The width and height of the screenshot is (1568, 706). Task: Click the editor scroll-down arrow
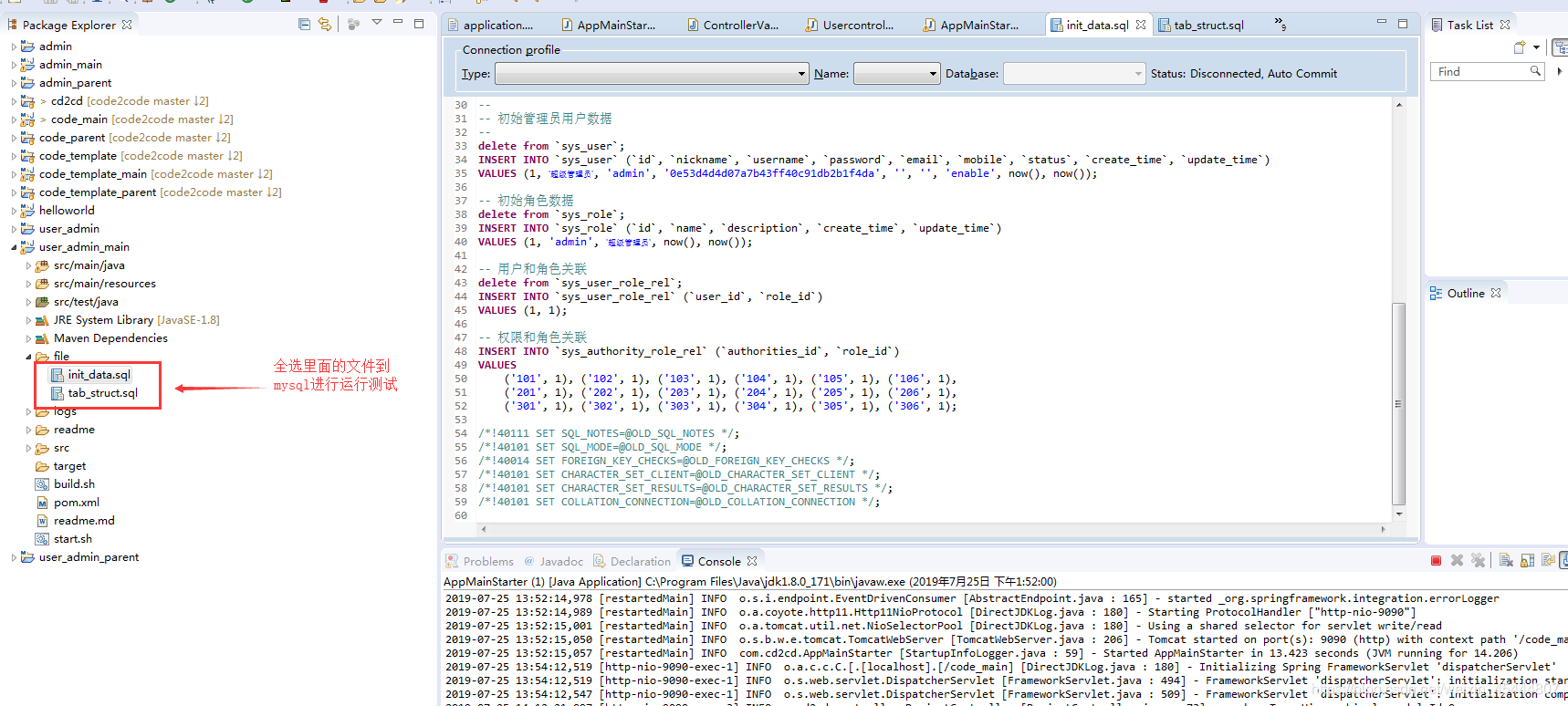1398,514
